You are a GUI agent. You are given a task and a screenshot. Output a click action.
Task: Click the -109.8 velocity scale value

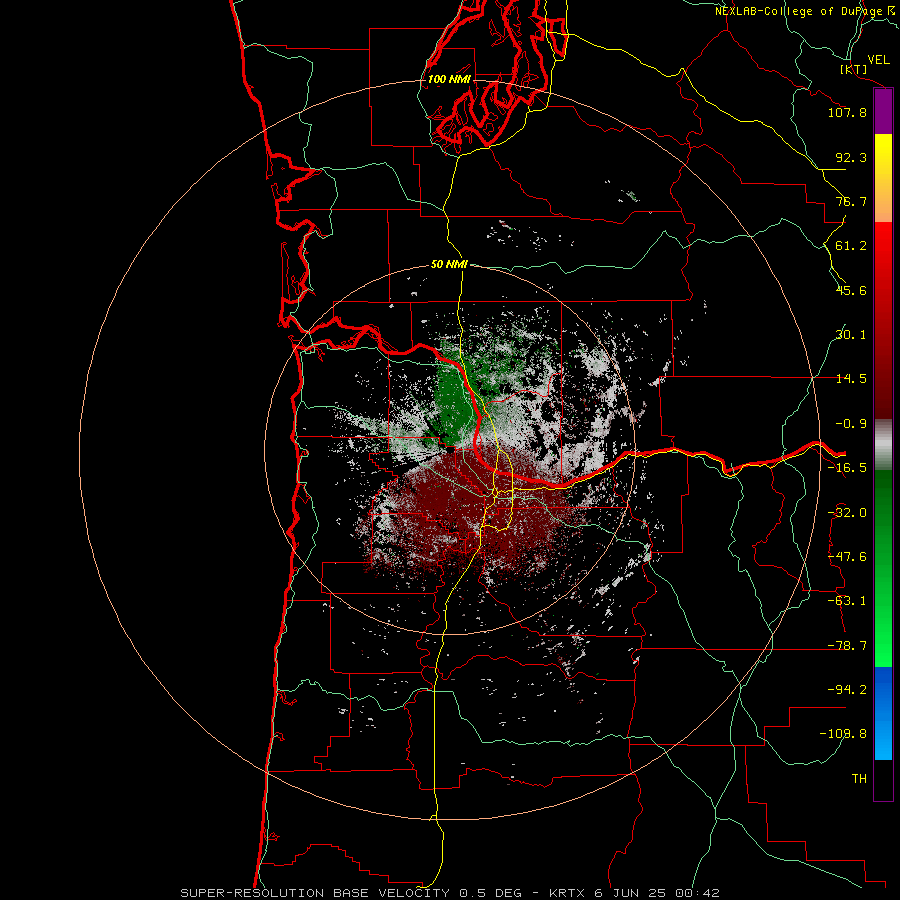point(843,734)
